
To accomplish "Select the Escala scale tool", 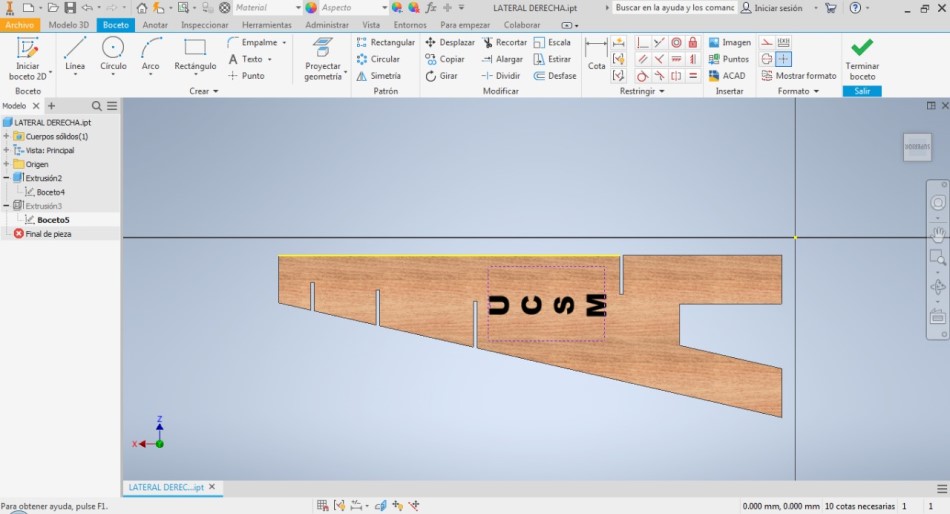I will [552, 42].
